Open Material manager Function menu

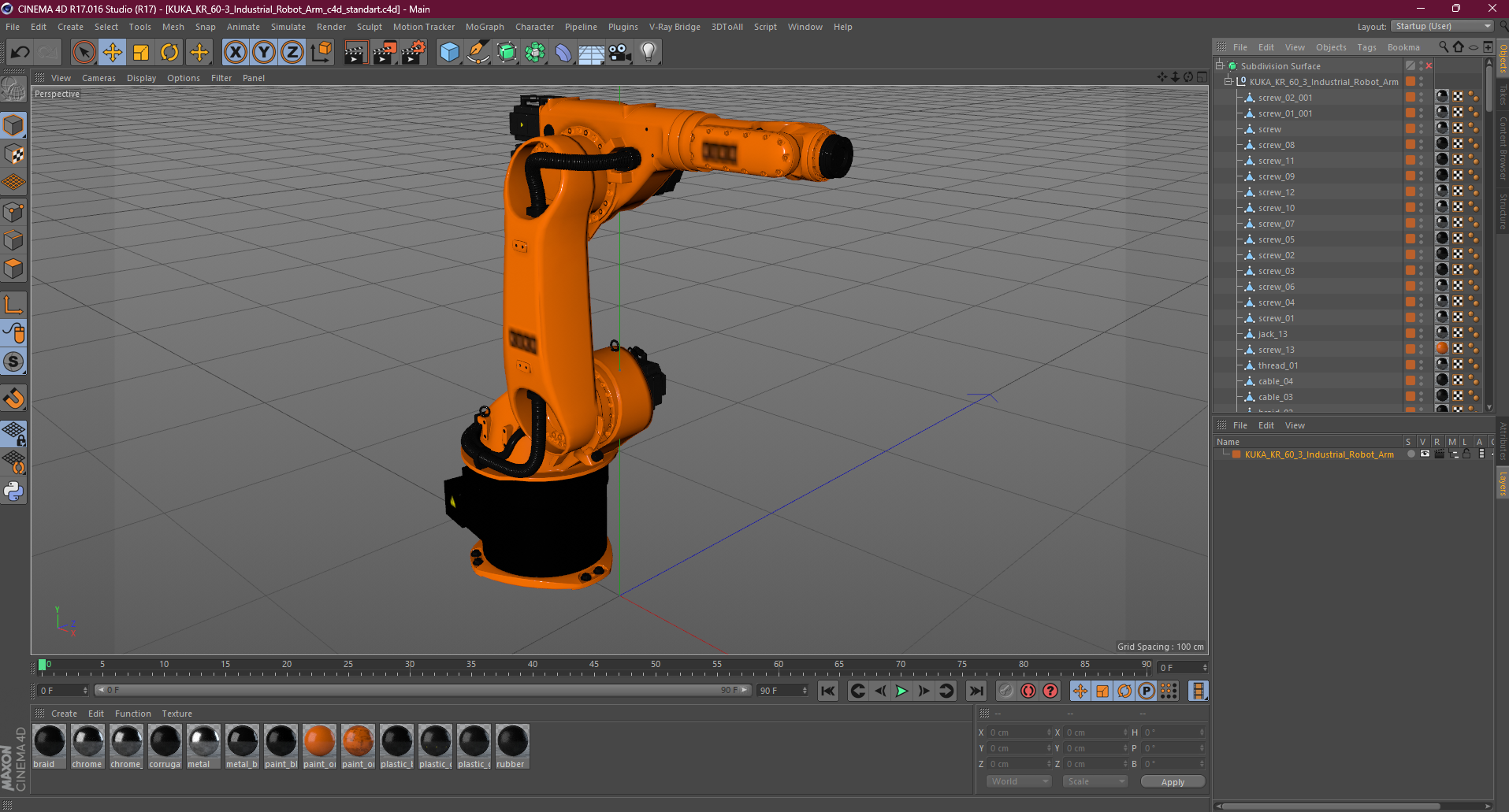click(x=132, y=714)
